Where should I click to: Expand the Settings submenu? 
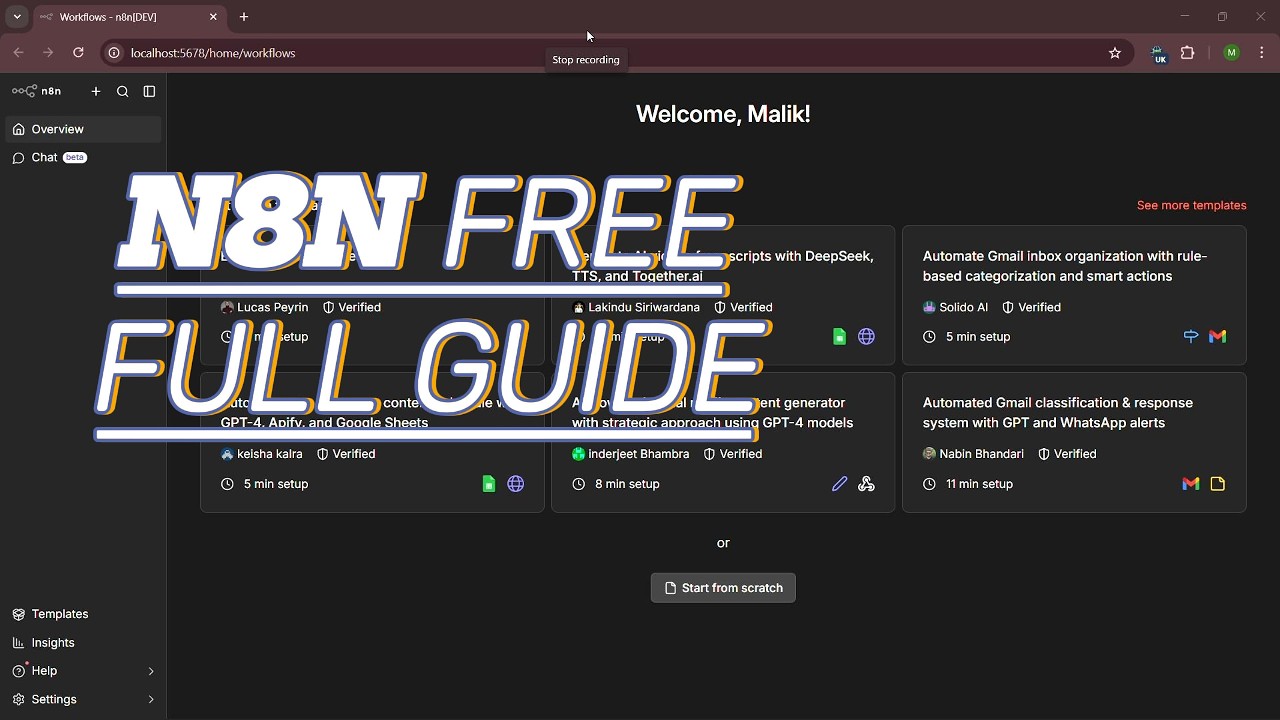click(x=83, y=699)
